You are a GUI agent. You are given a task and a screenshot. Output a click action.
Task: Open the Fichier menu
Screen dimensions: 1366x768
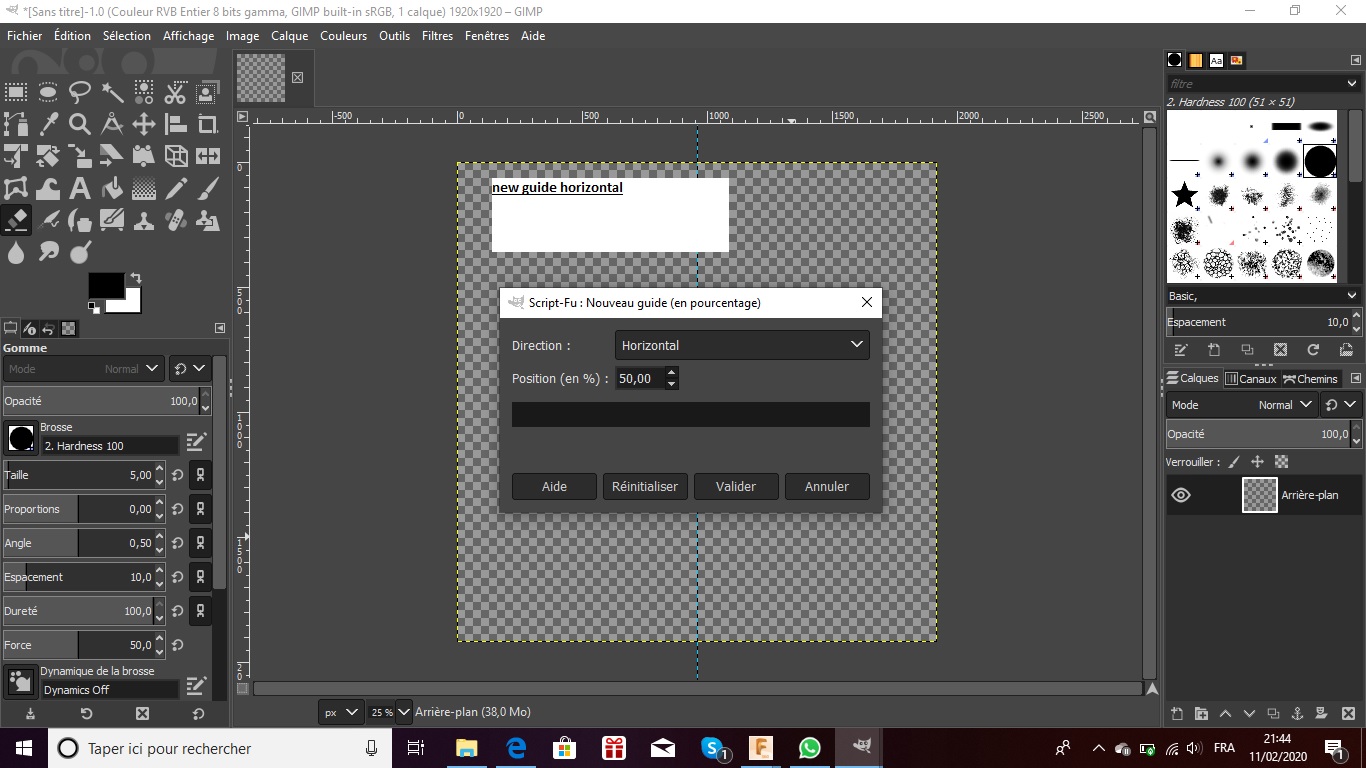click(25, 36)
